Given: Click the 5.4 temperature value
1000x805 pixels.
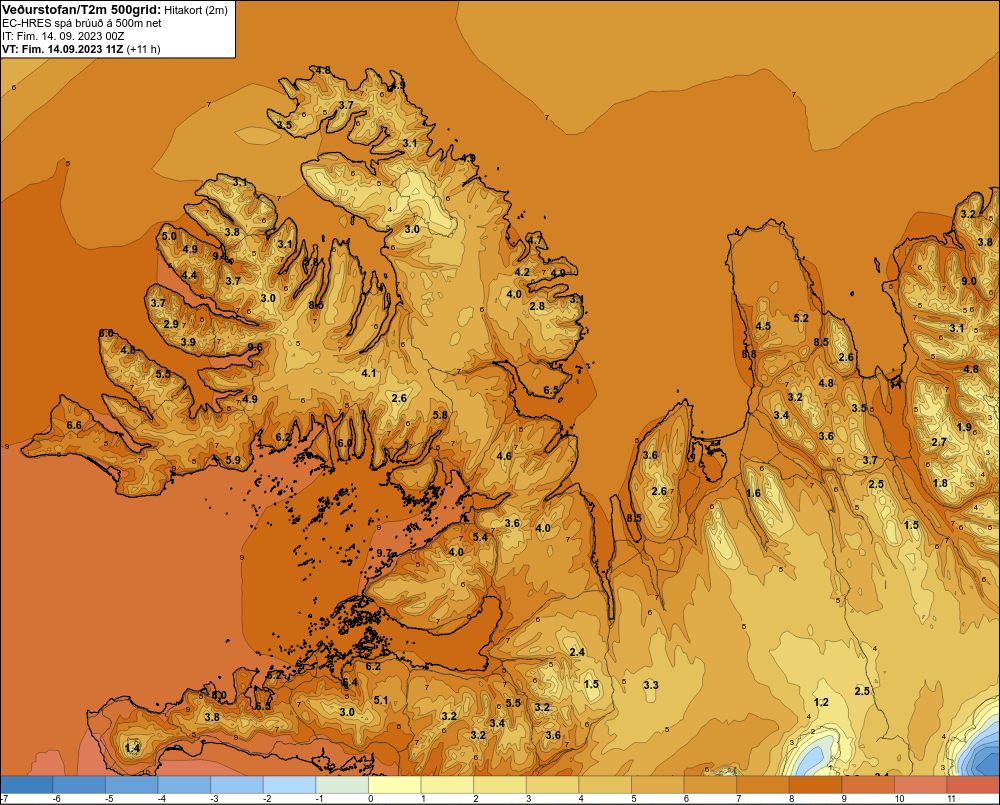Looking at the screenshot, I should point(480,537).
